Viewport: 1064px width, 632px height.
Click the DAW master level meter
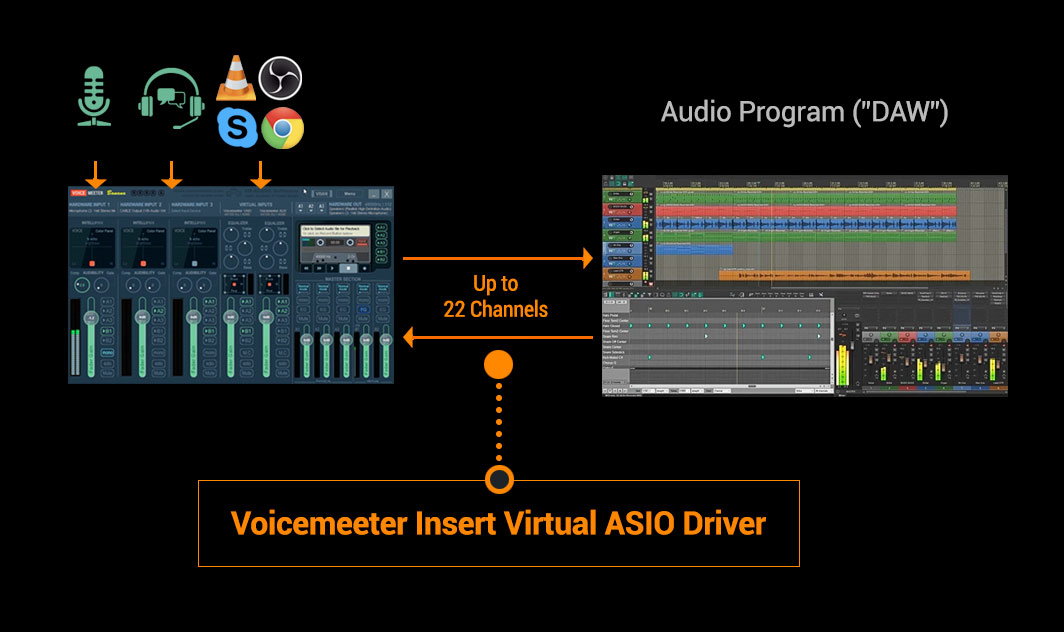843,365
